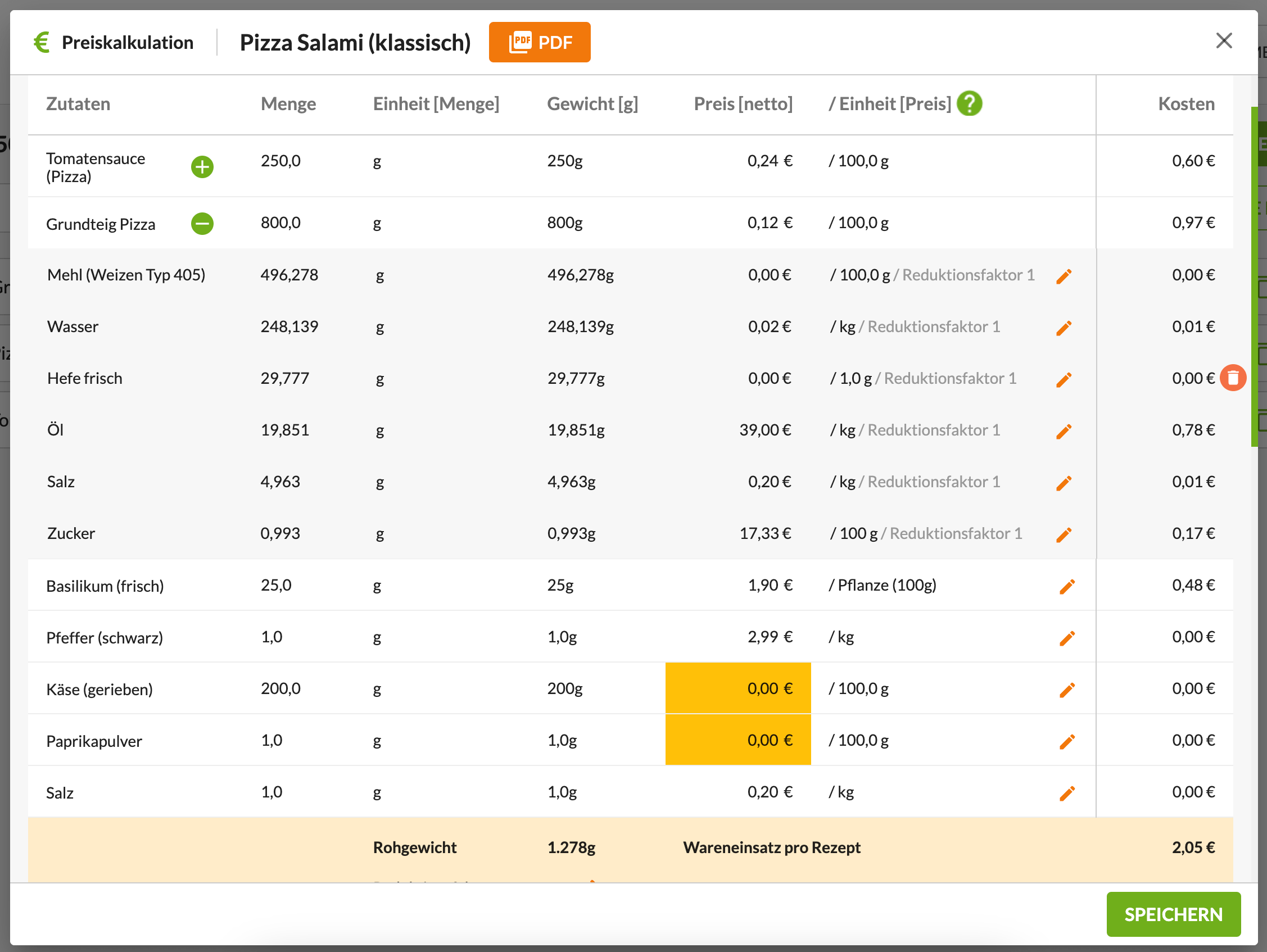Screen dimensions: 1267x952
Task: Click the 2,05 € Wareneinsatz total
Action: pos(1193,847)
